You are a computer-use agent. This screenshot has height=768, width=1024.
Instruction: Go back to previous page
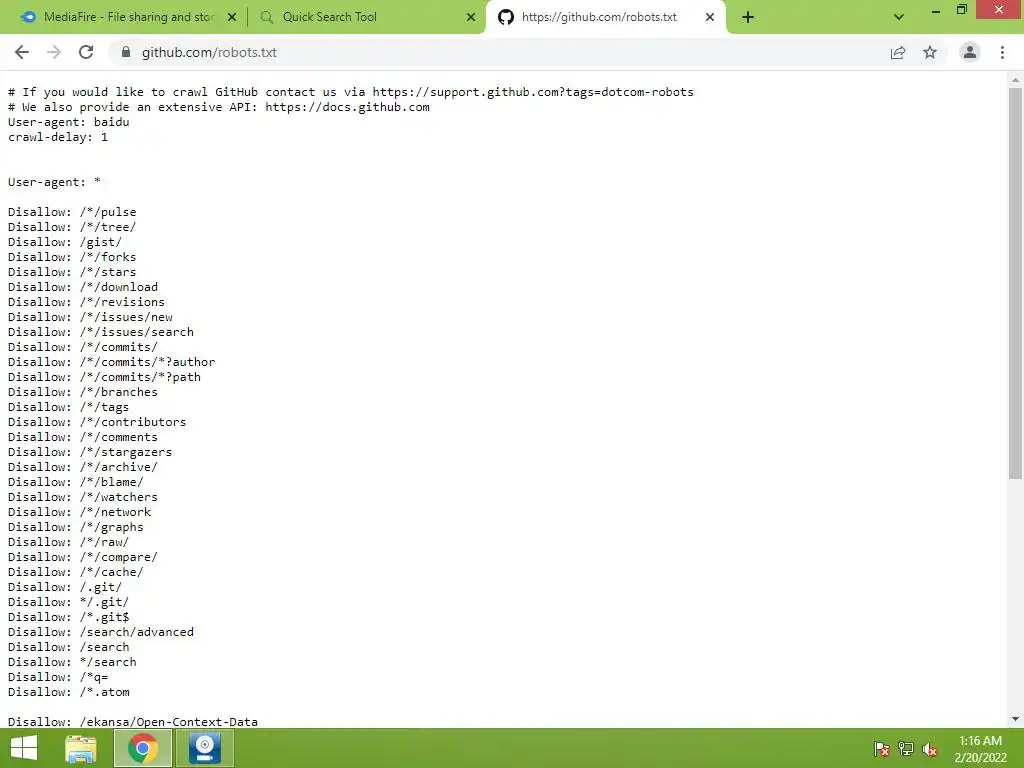pos(22,52)
